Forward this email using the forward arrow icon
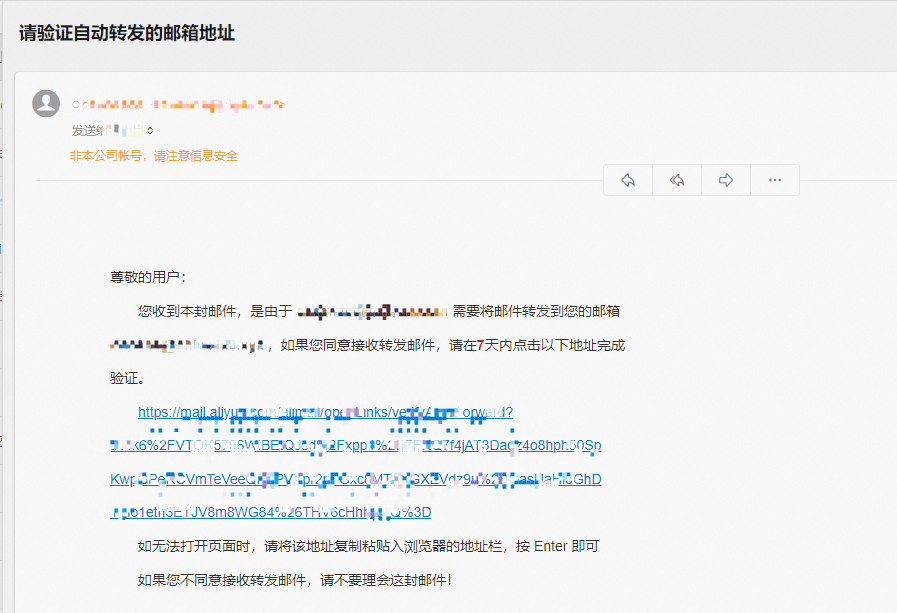The width and height of the screenshot is (897, 613). tap(725, 179)
